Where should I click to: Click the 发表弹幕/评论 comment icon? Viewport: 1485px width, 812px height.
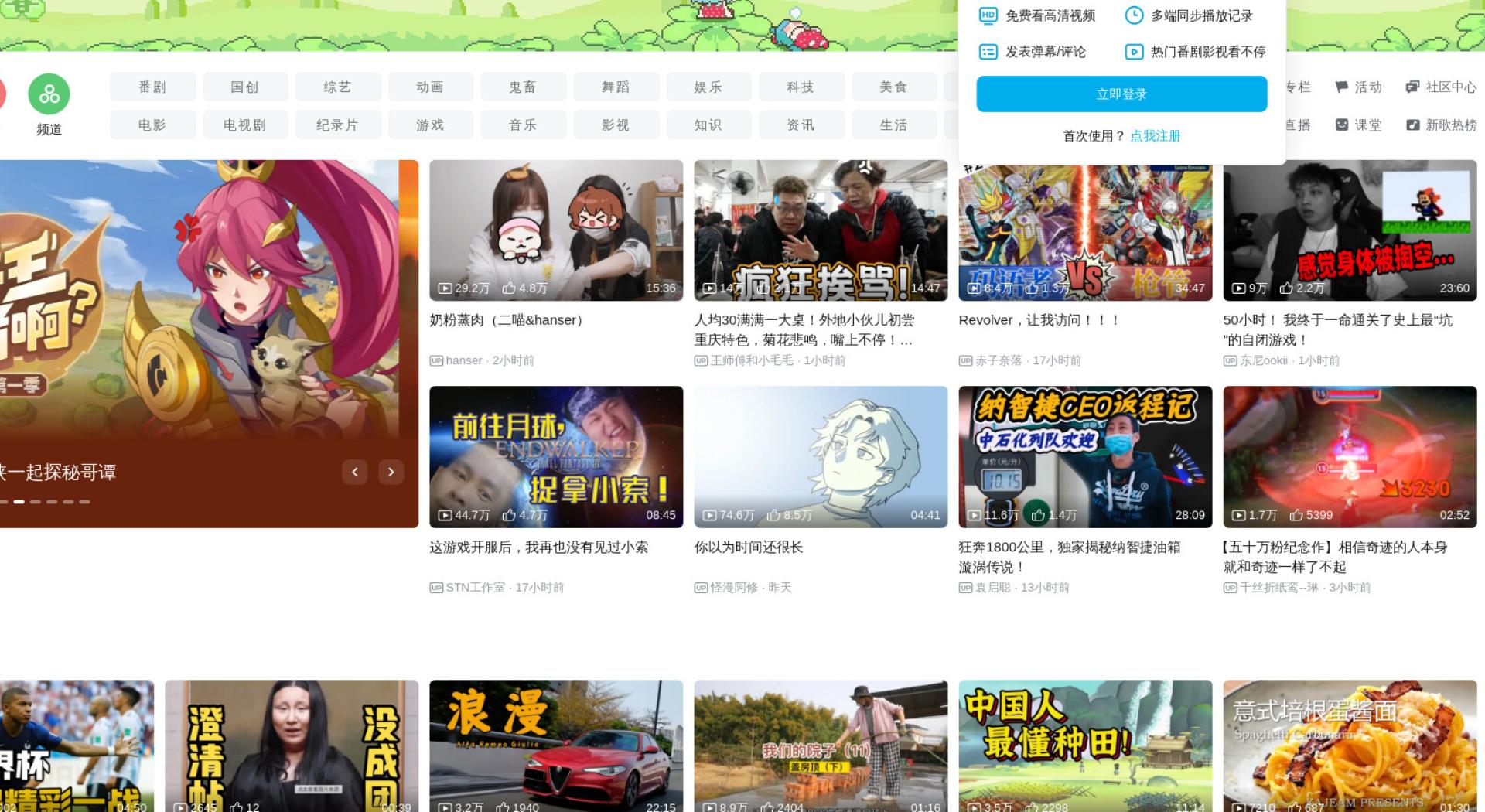[x=988, y=52]
